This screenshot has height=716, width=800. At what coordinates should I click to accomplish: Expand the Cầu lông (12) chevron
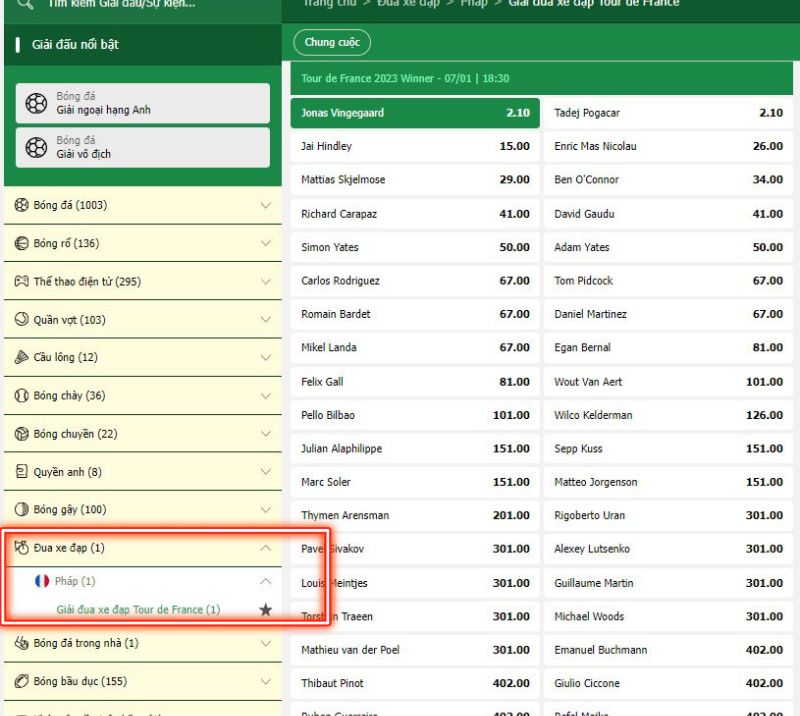pos(265,358)
